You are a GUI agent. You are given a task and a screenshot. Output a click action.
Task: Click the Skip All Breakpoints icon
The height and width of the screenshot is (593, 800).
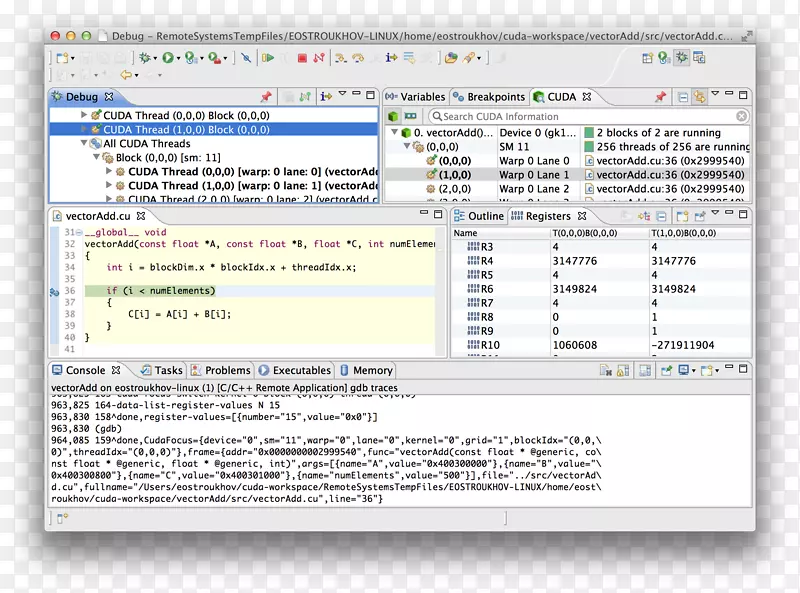tap(246, 58)
